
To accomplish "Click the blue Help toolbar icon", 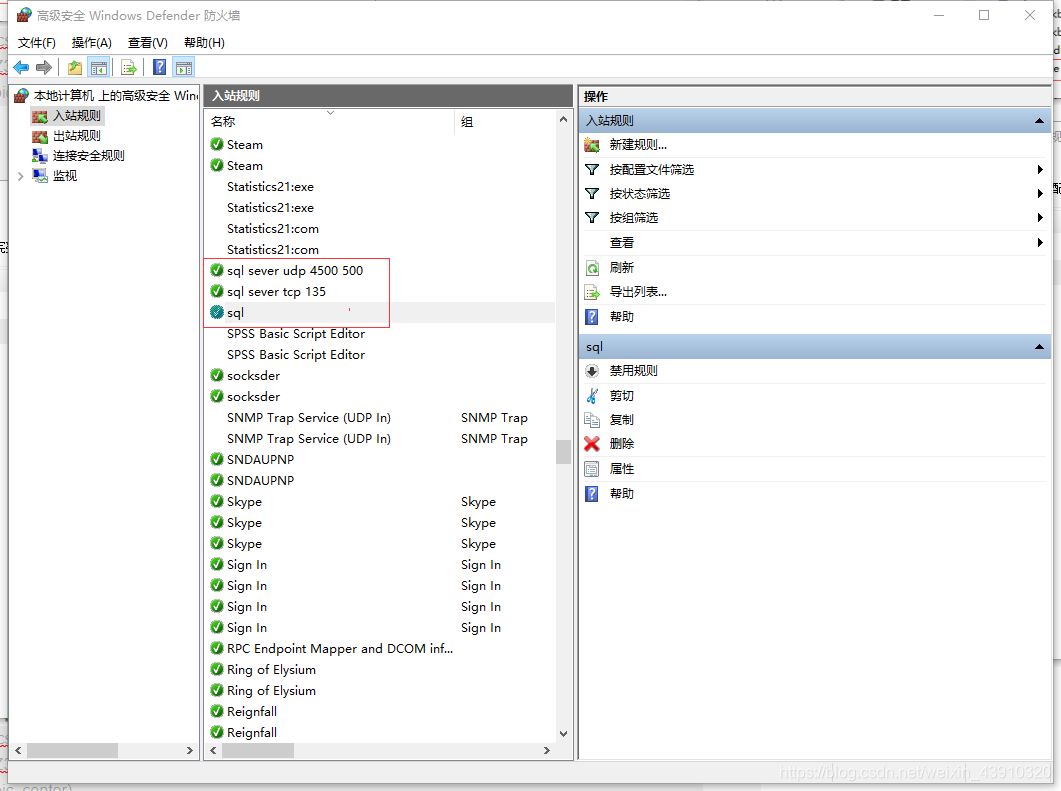I will (160, 67).
